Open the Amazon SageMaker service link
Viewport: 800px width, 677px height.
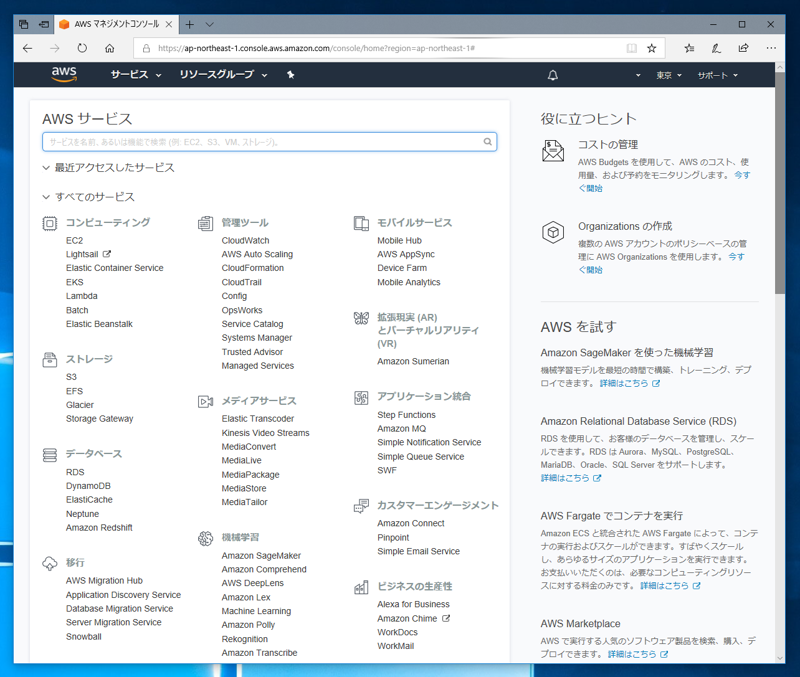261,556
